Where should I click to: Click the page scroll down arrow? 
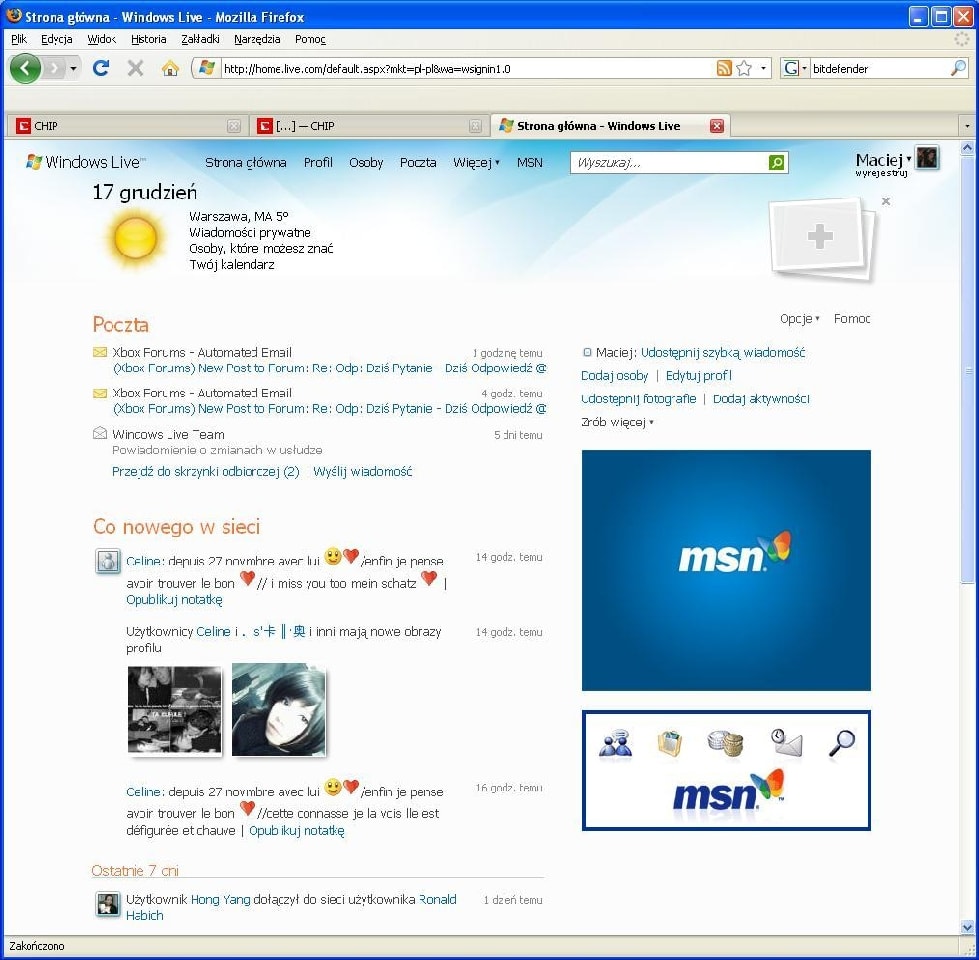point(967,928)
